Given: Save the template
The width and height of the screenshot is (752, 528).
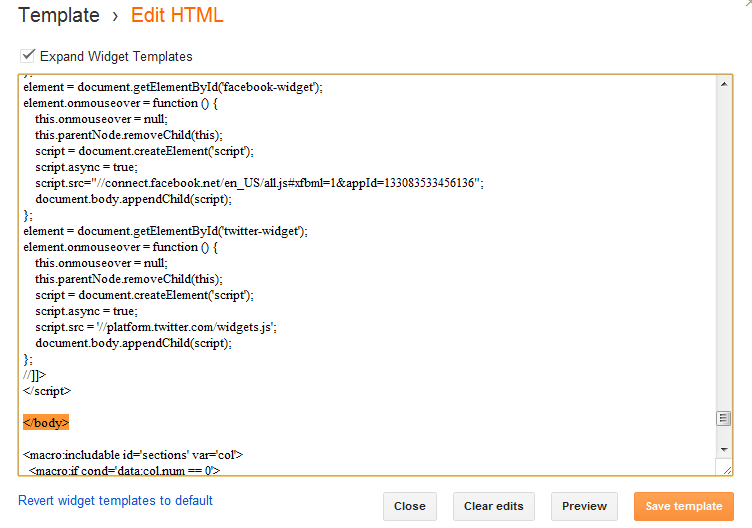Looking at the screenshot, I should coord(683,506).
